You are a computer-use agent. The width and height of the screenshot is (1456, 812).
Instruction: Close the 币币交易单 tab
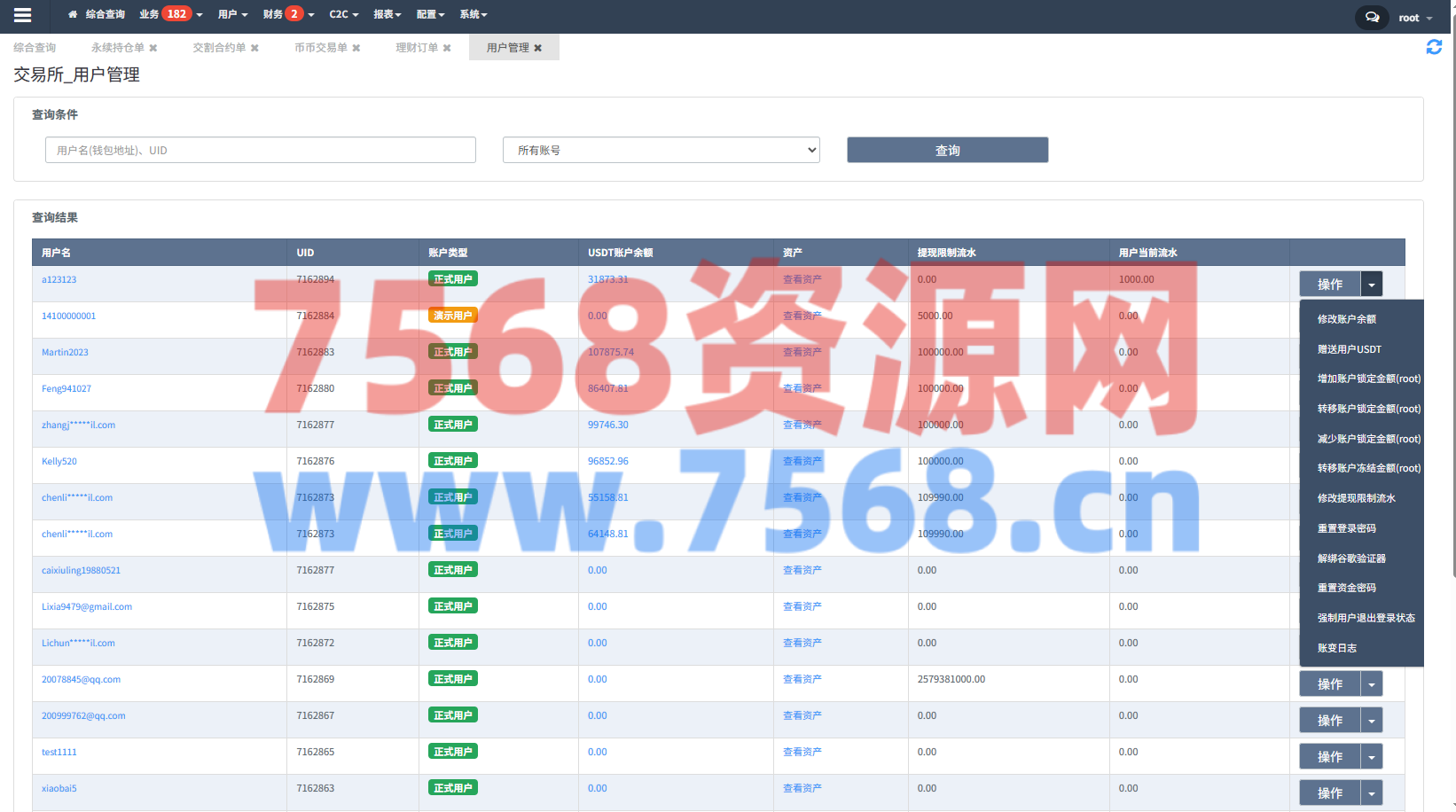click(x=356, y=48)
